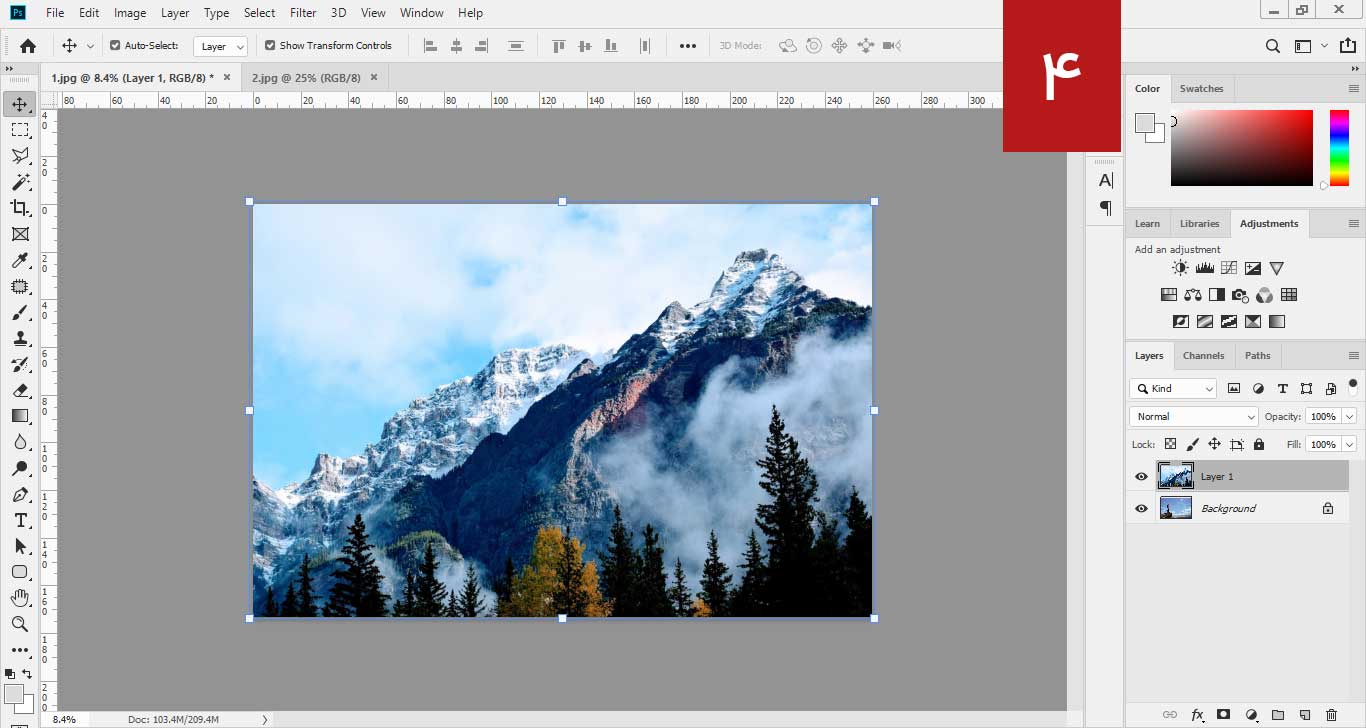Select the Rectangular Marquee tool
Screen dimensions: 1366x728
tap(19, 130)
